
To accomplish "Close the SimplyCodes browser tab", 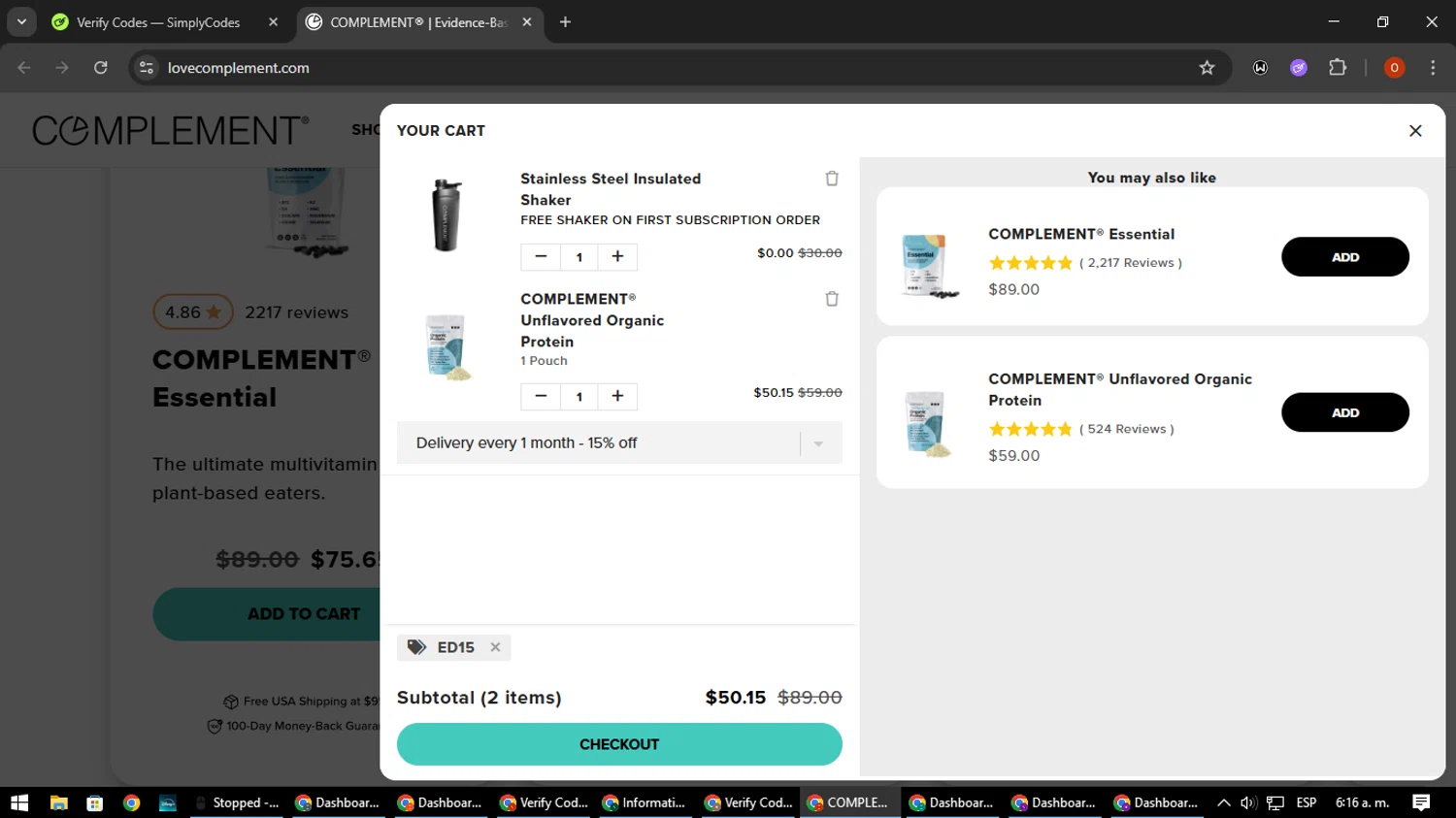I will [273, 22].
